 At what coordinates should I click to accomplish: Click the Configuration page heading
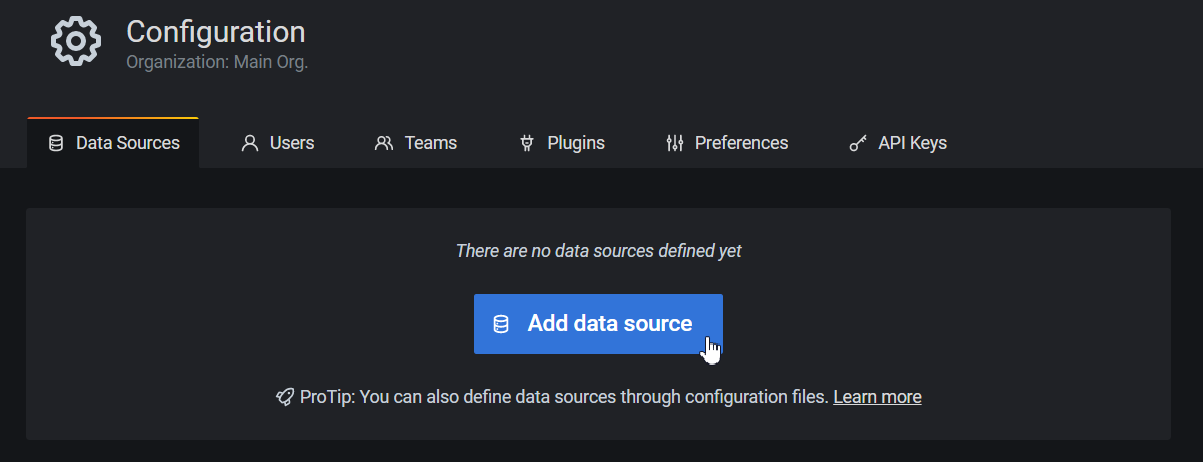215,31
